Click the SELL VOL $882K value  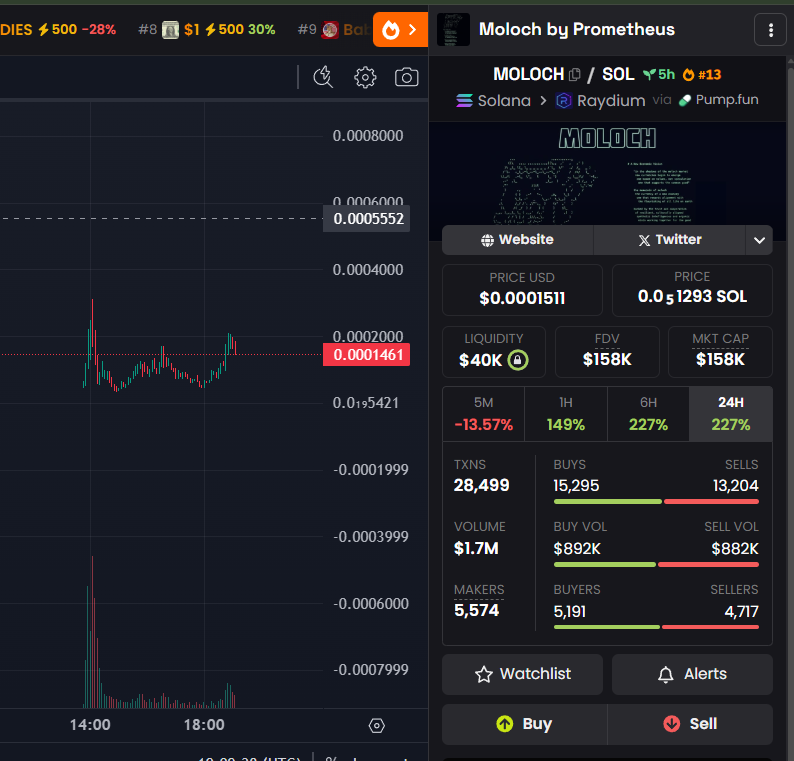[x=735, y=549]
